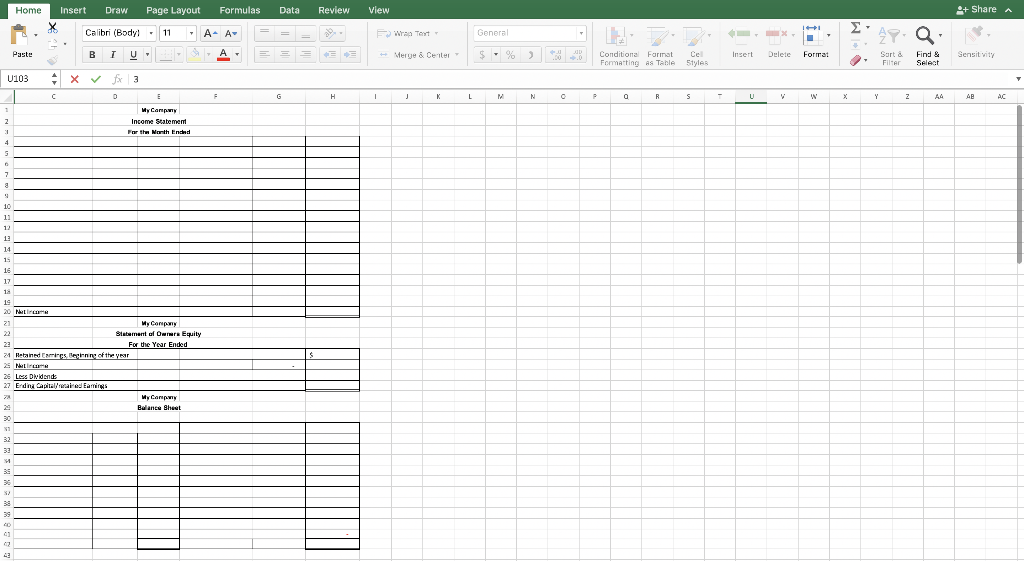
Task: Apply the red font color
Action: (223, 55)
